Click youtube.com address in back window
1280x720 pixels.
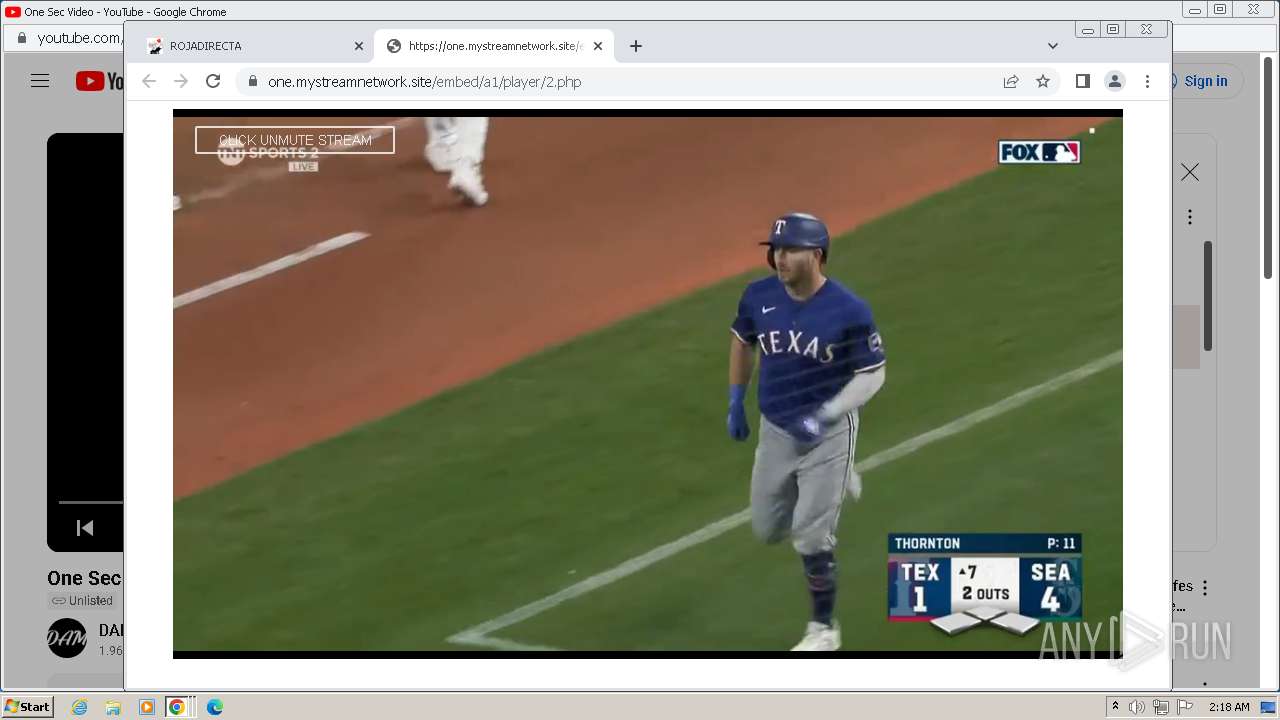point(78,38)
